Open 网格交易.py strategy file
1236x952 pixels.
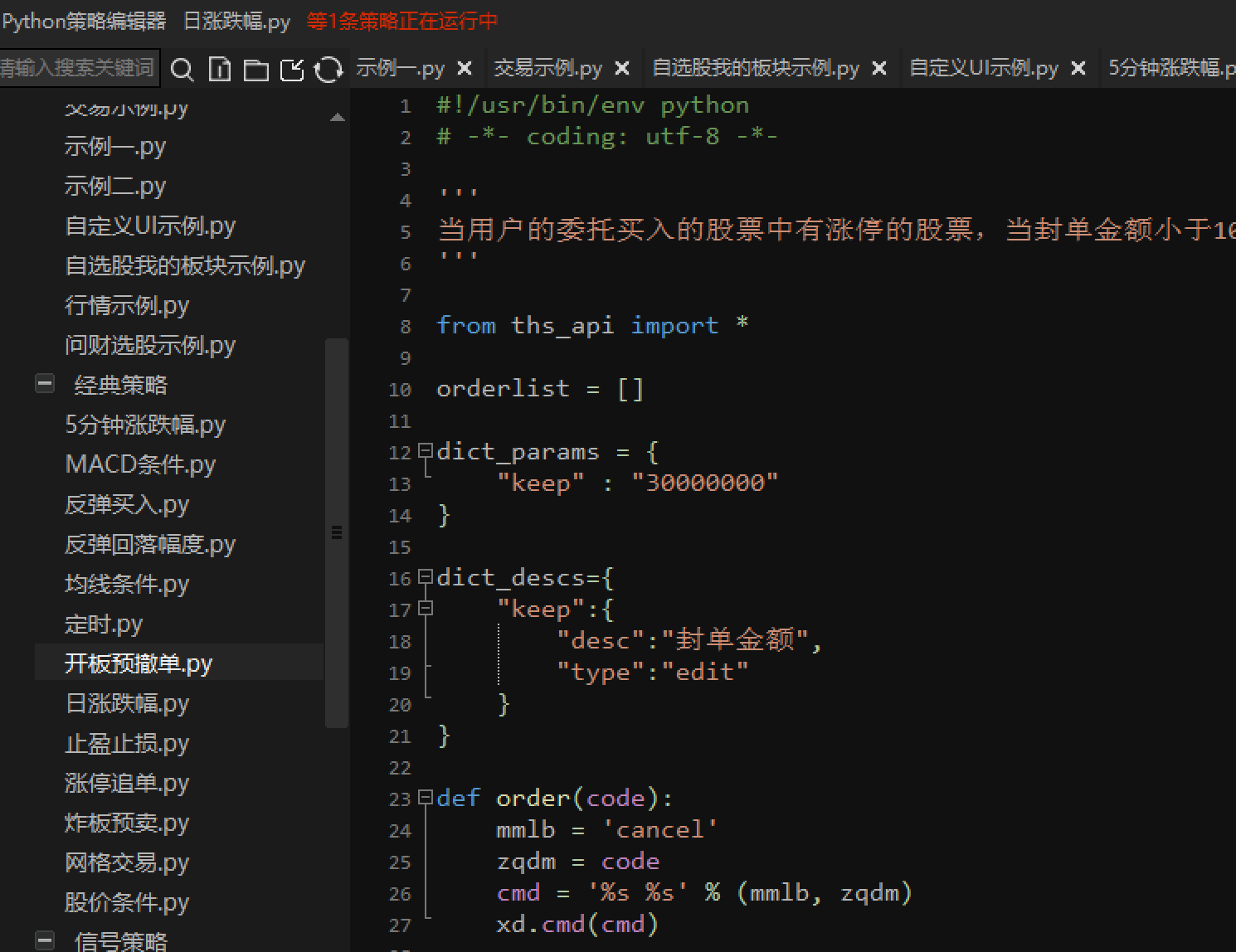point(127,862)
